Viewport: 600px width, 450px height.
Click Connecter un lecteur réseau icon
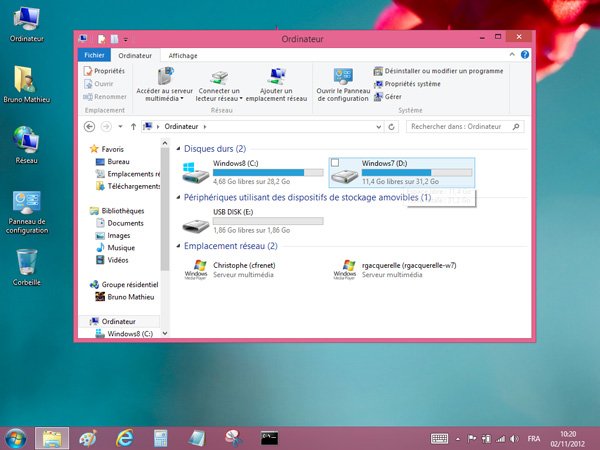(x=219, y=77)
